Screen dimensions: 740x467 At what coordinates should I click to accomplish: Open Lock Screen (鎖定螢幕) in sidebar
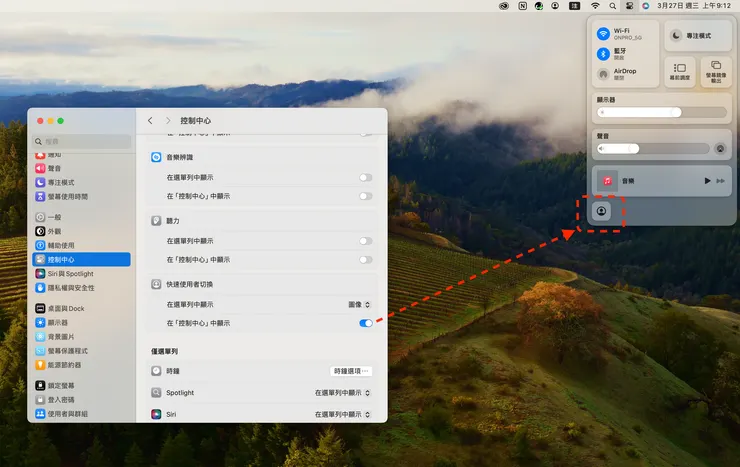pos(82,386)
